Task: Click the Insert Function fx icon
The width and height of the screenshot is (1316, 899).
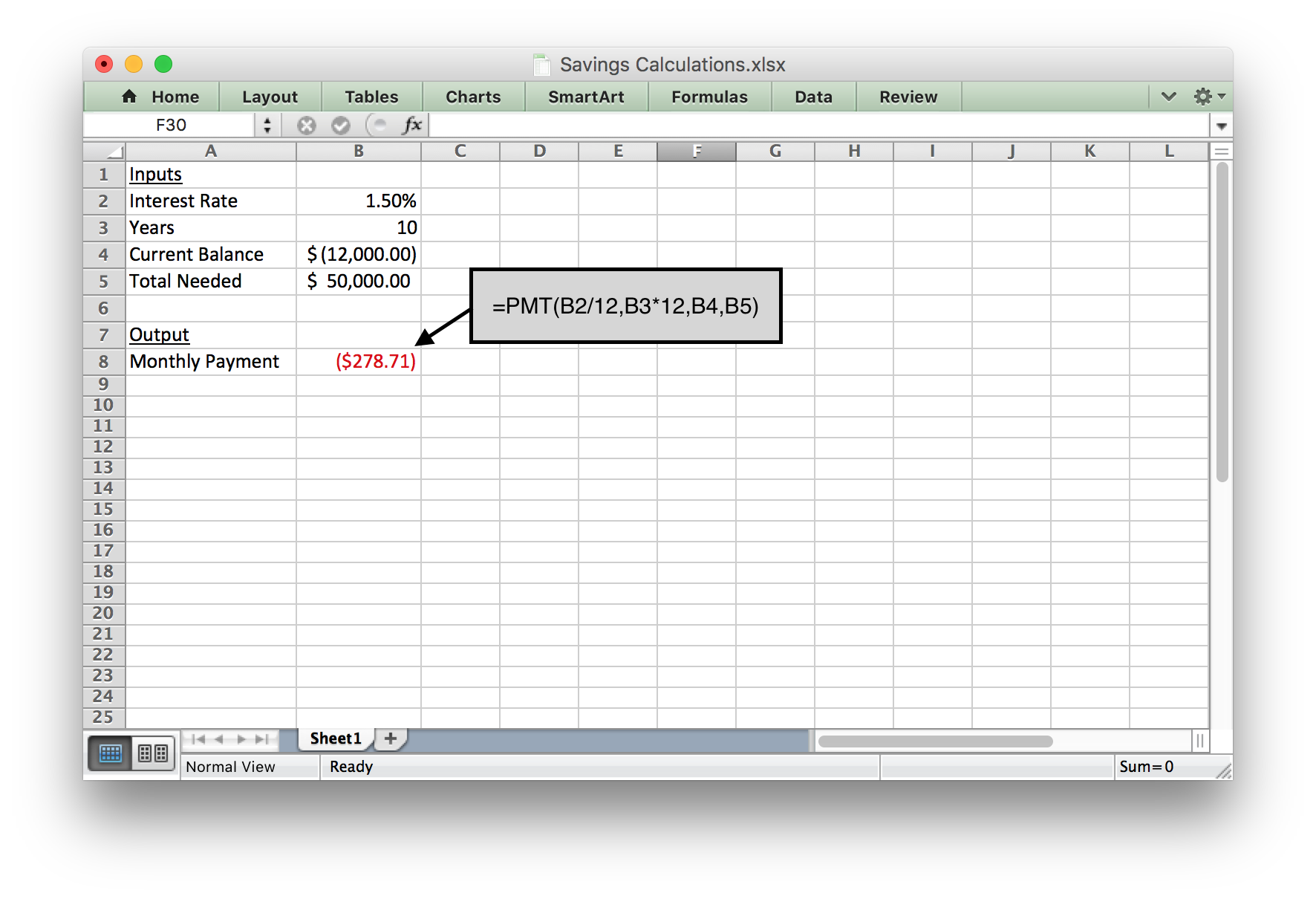Action: pos(413,124)
